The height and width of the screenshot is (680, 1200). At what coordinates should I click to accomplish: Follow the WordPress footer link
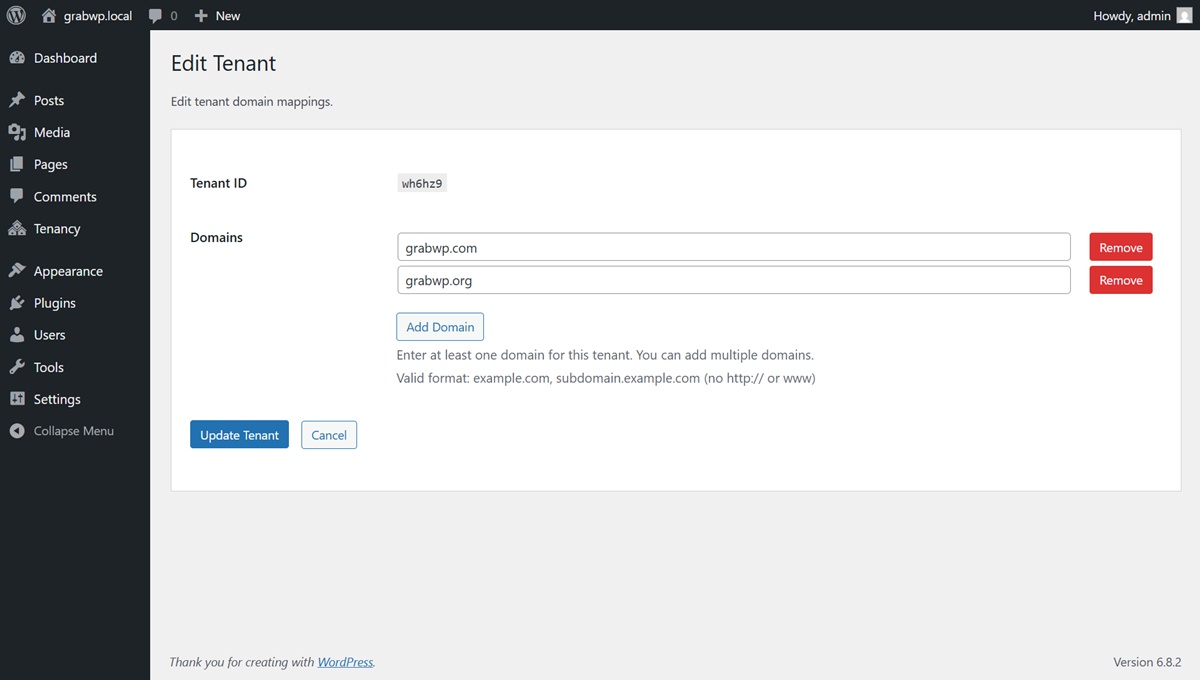coord(345,662)
